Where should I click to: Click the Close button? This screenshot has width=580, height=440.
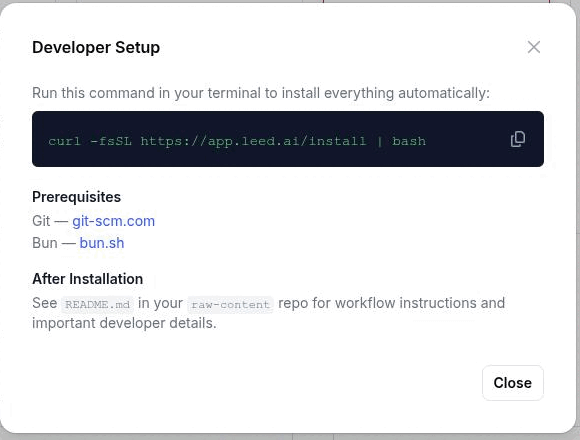point(513,383)
